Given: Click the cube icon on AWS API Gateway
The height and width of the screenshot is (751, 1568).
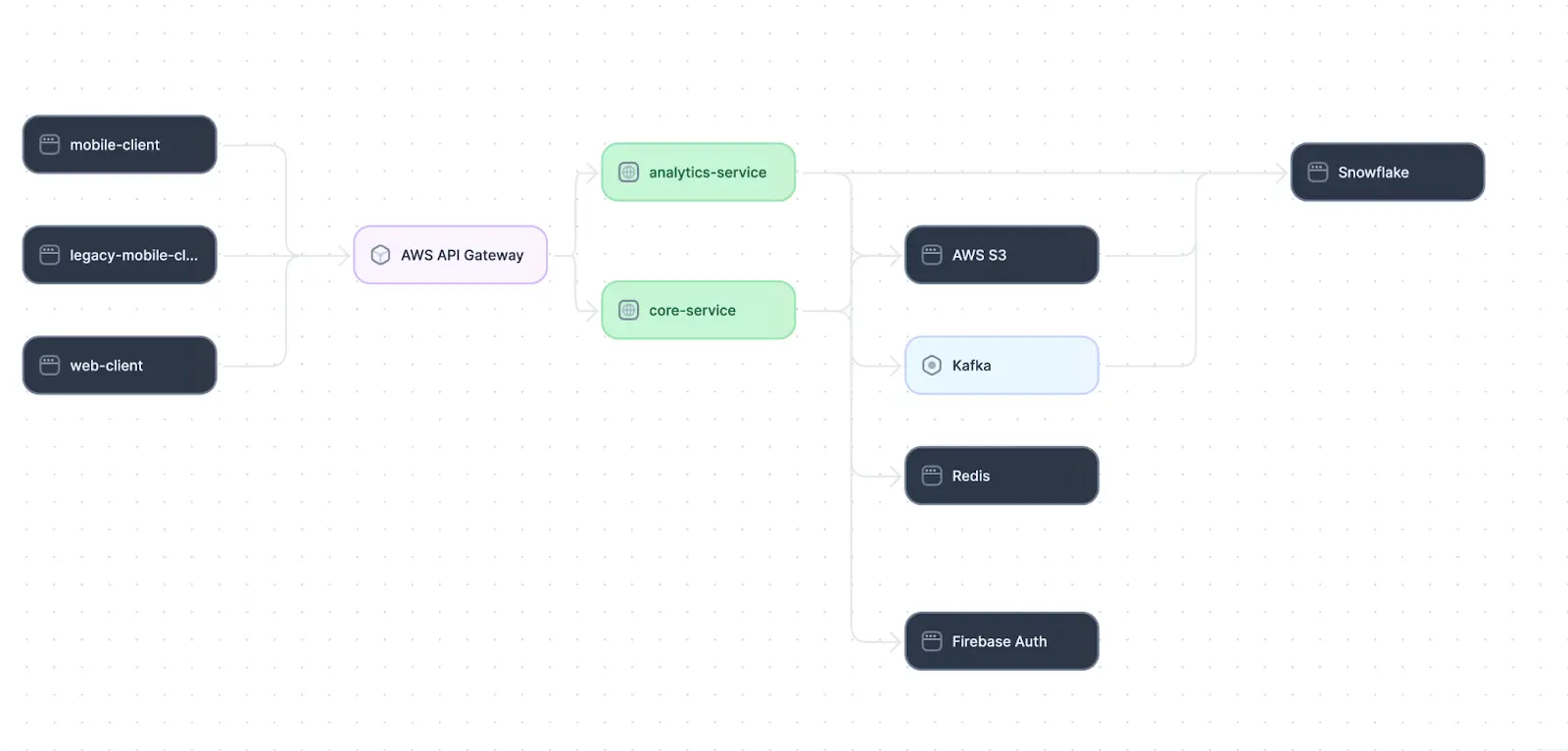Looking at the screenshot, I should tap(380, 256).
